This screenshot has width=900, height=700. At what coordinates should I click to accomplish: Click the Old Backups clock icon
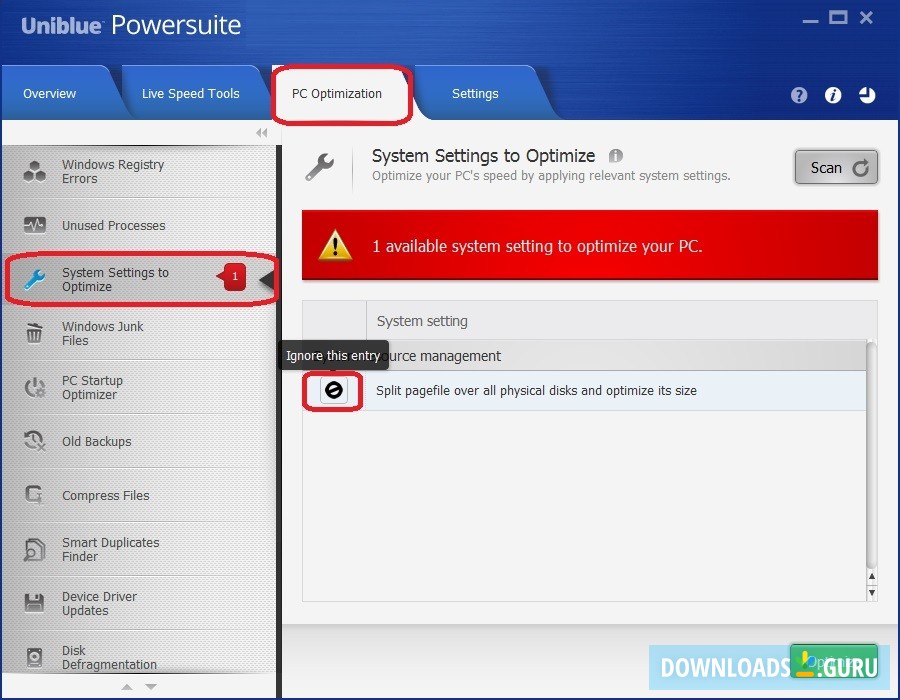[34, 441]
